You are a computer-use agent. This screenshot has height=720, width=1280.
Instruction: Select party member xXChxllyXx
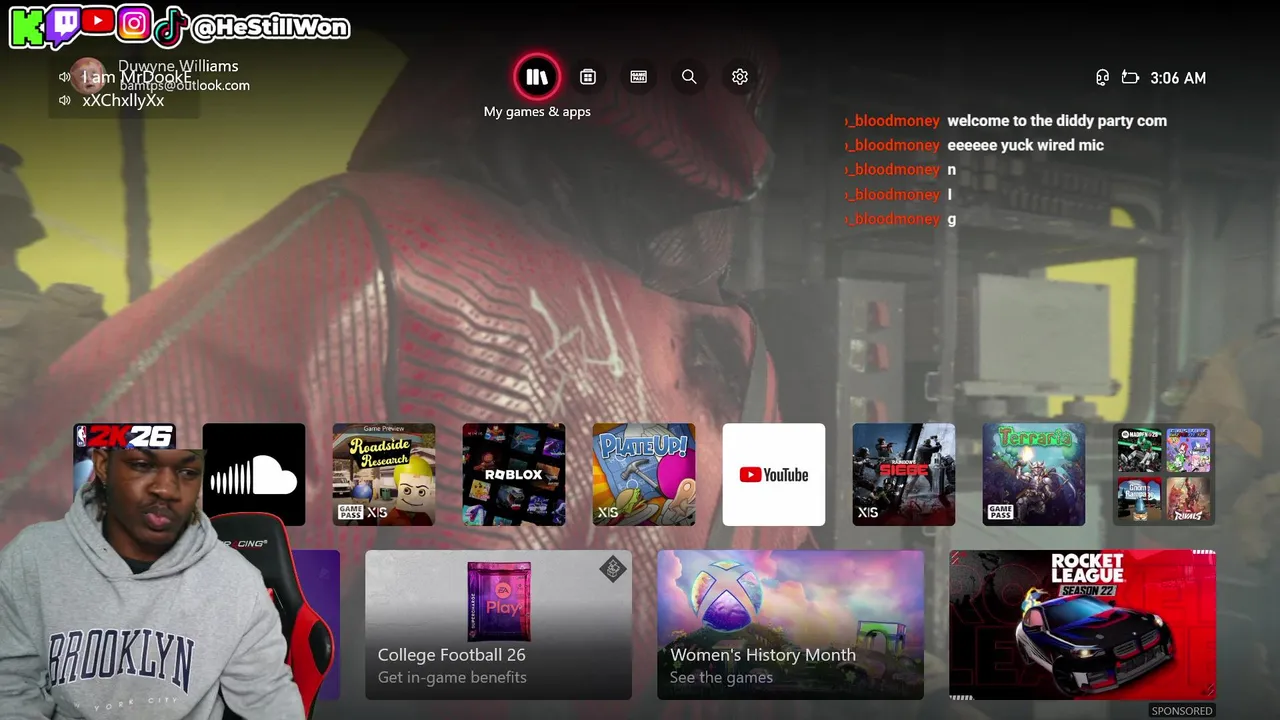123,100
